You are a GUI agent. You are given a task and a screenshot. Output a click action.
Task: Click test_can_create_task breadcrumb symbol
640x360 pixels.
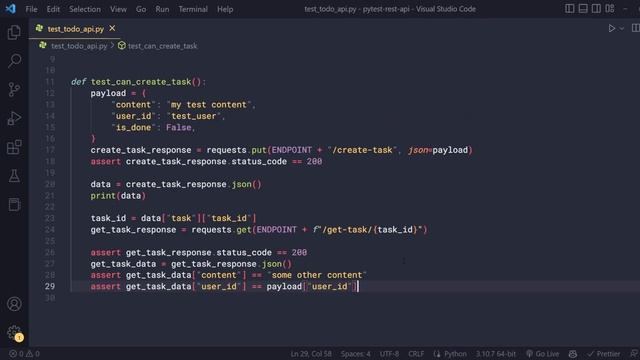(x=162, y=46)
